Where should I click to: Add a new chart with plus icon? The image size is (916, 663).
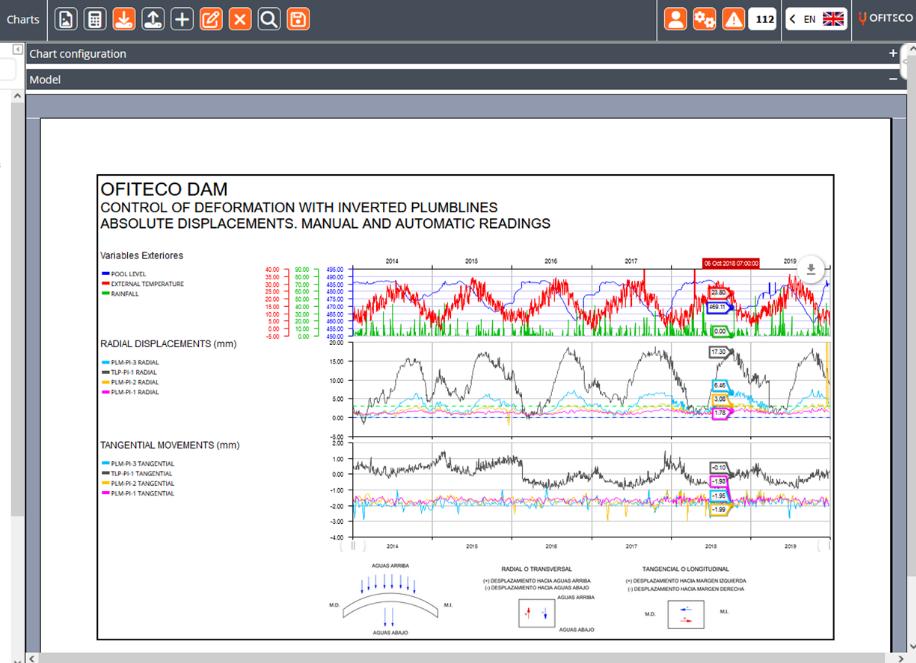click(182, 19)
